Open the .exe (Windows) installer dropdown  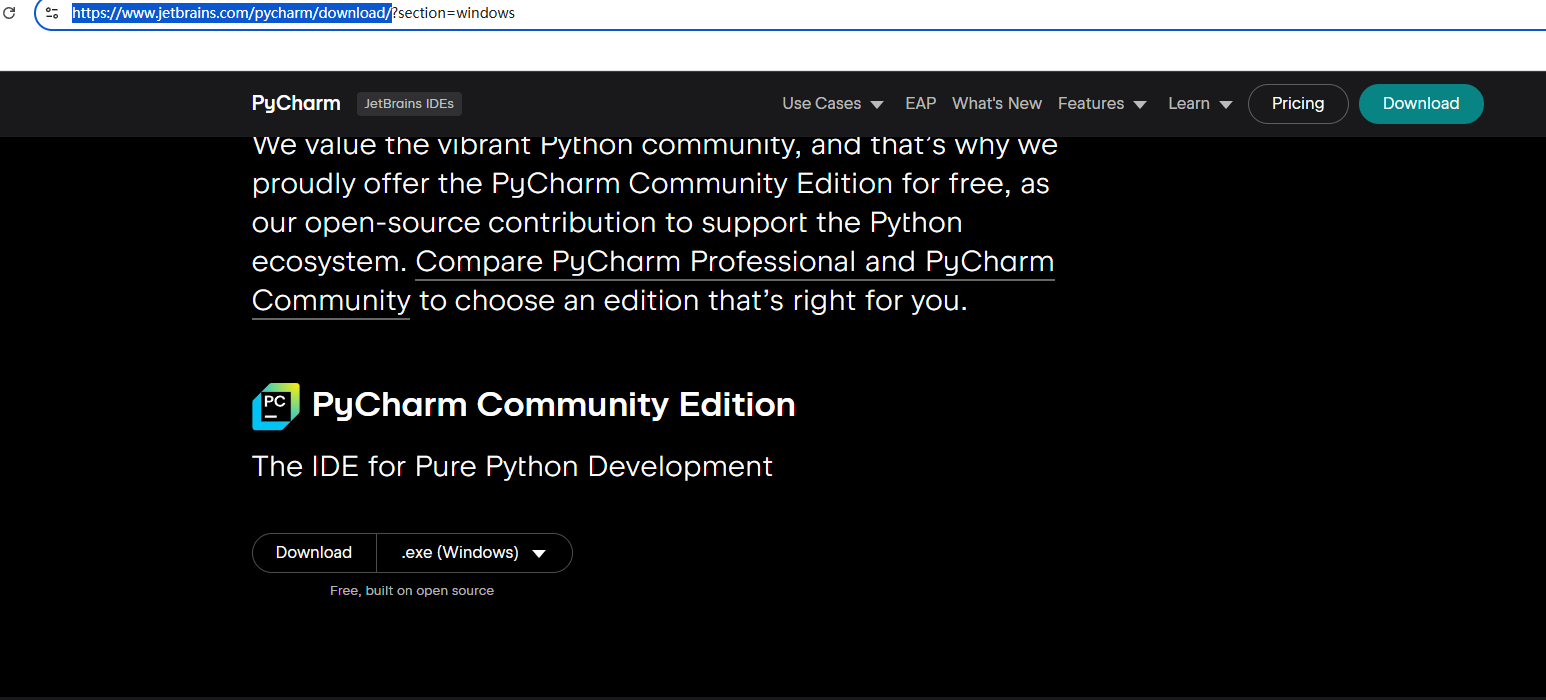474,553
